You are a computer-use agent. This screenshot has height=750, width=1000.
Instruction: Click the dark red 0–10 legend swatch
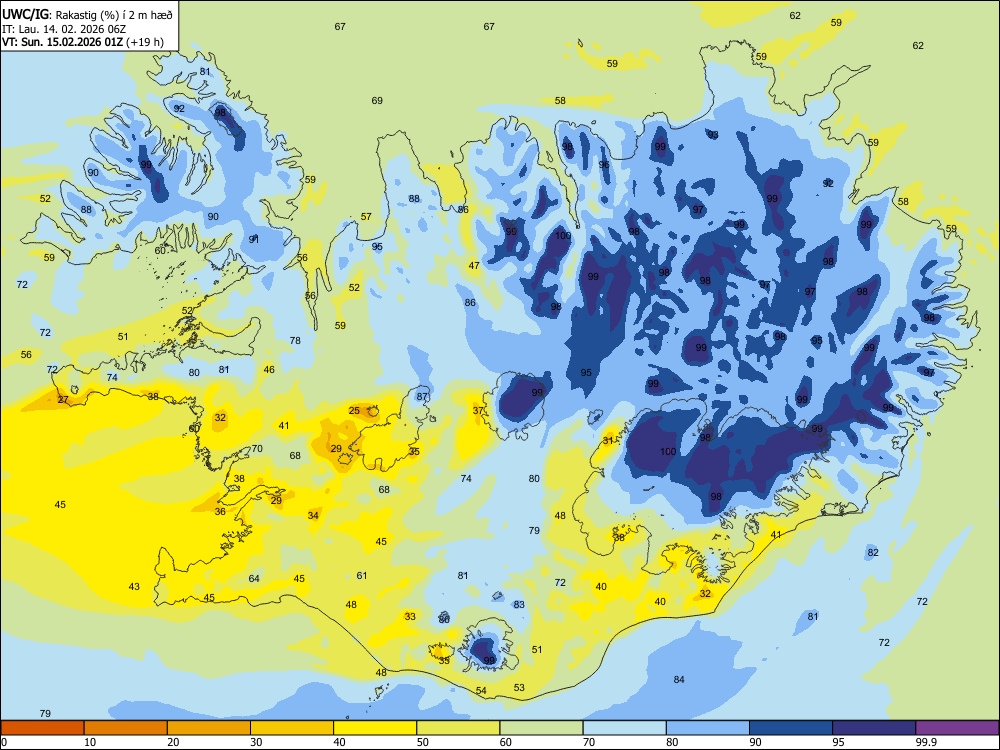pyautogui.click(x=42, y=728)
